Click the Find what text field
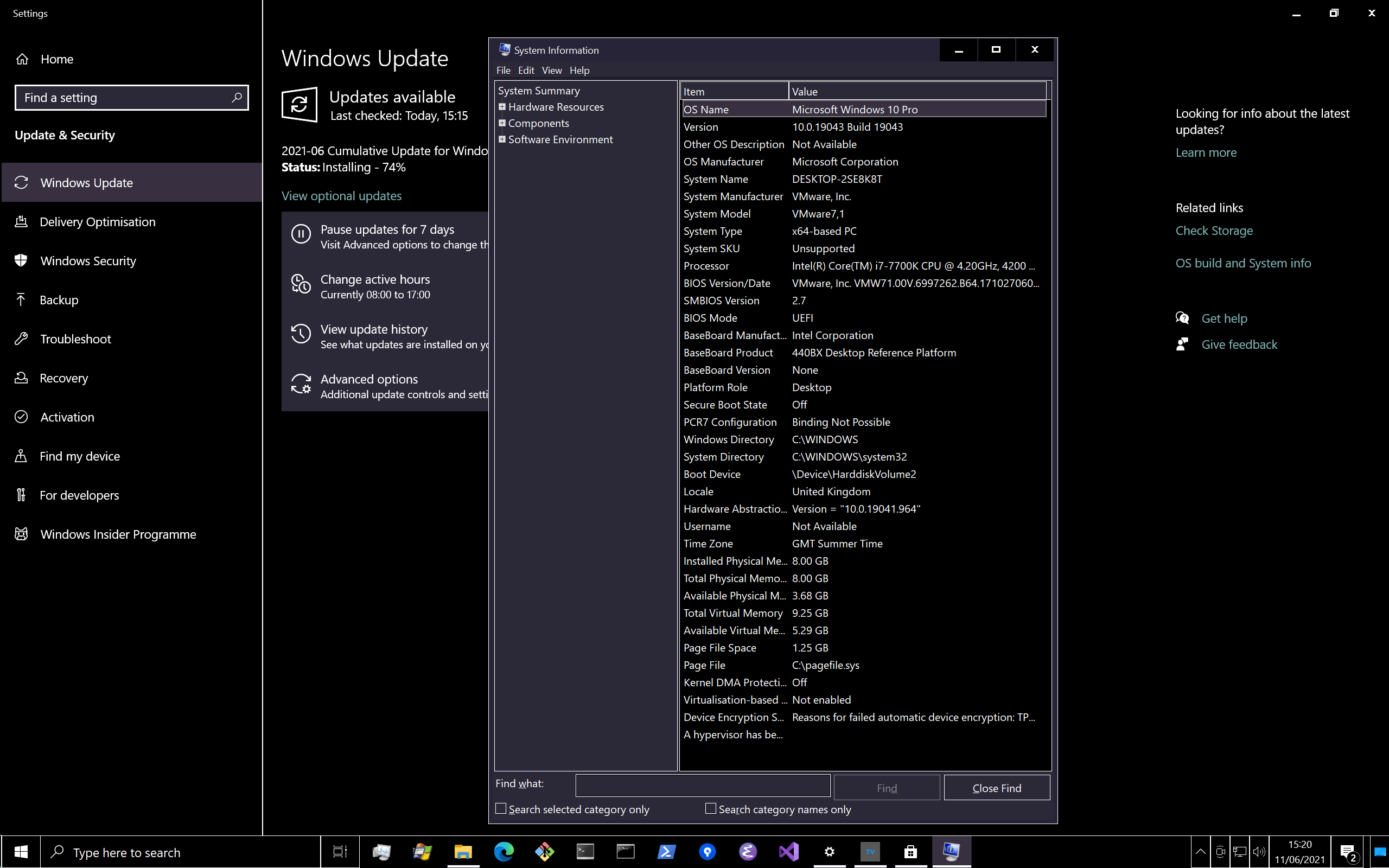This screenshot has height=868, width=1389. pyautogui.click(x=703, y=786)
